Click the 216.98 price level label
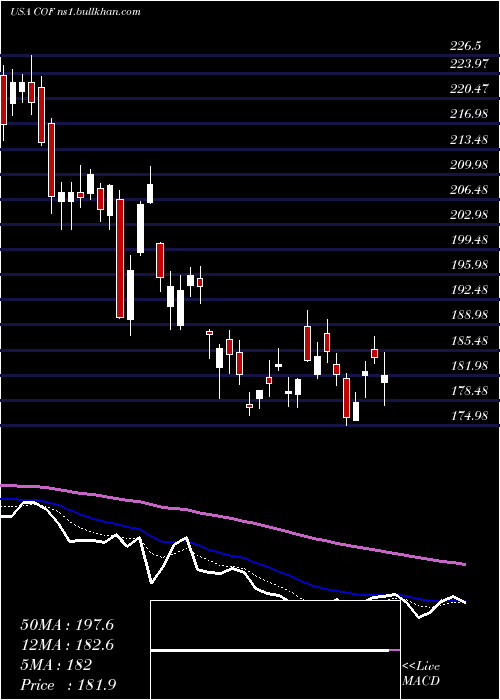The height and width of the screenshot is (700, 500). click(x=469, y=114)
